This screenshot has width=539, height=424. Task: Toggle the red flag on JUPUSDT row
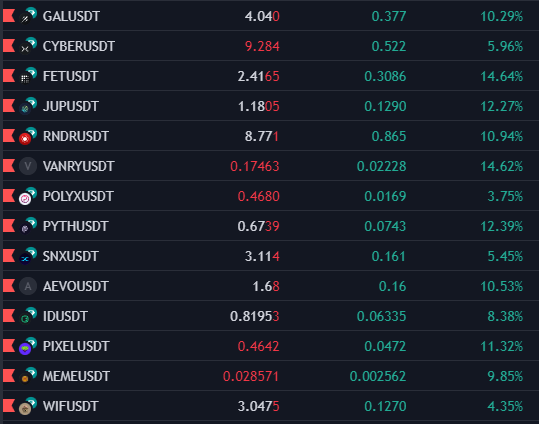click(9, 106)
